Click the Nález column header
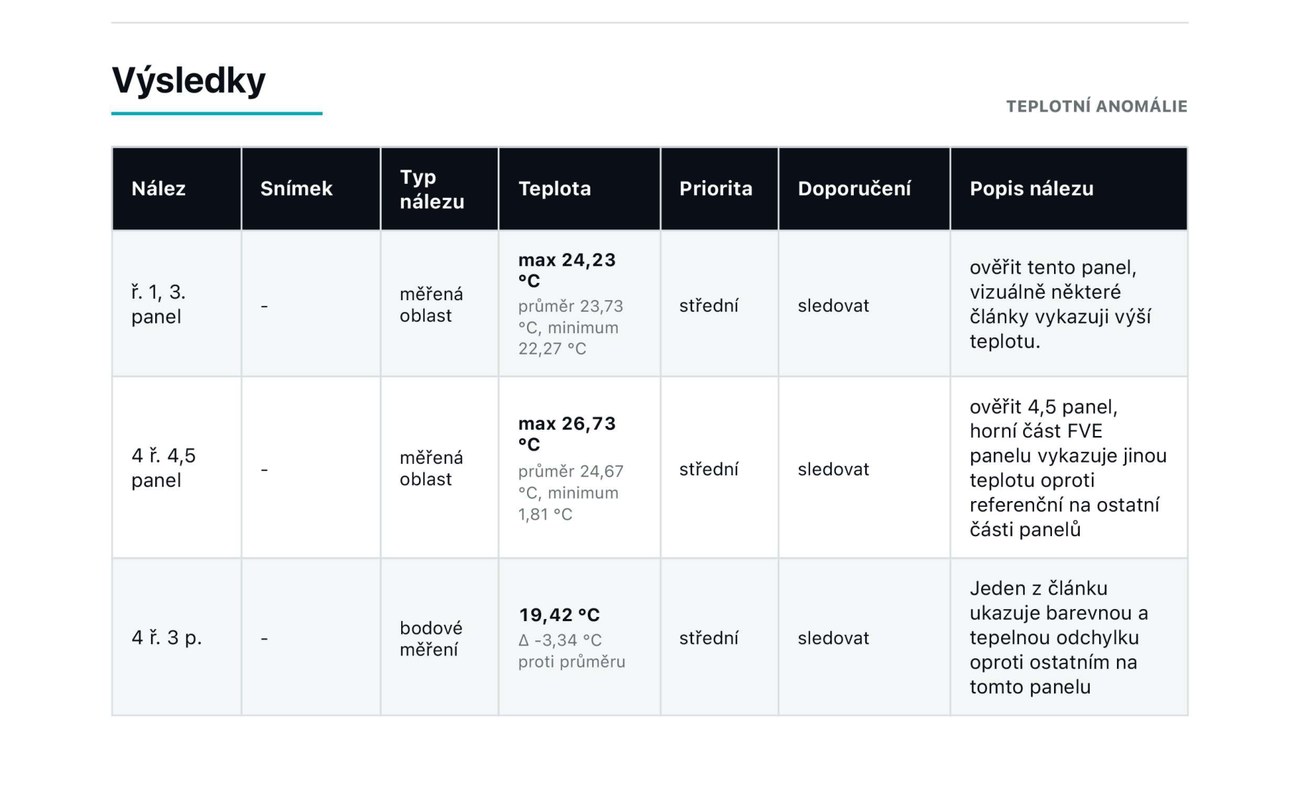The image size is (1300, 812). 158,188
